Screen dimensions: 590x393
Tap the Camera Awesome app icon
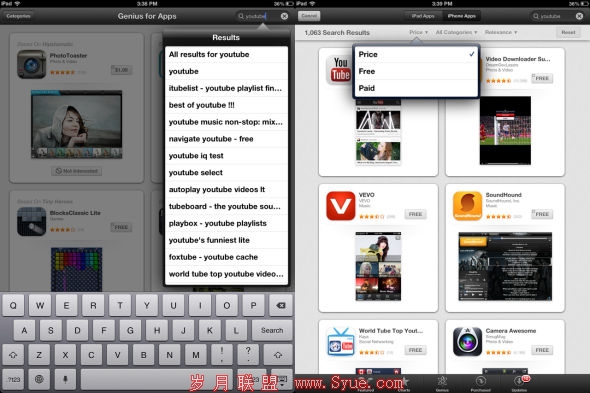click(x=467, y=342)
